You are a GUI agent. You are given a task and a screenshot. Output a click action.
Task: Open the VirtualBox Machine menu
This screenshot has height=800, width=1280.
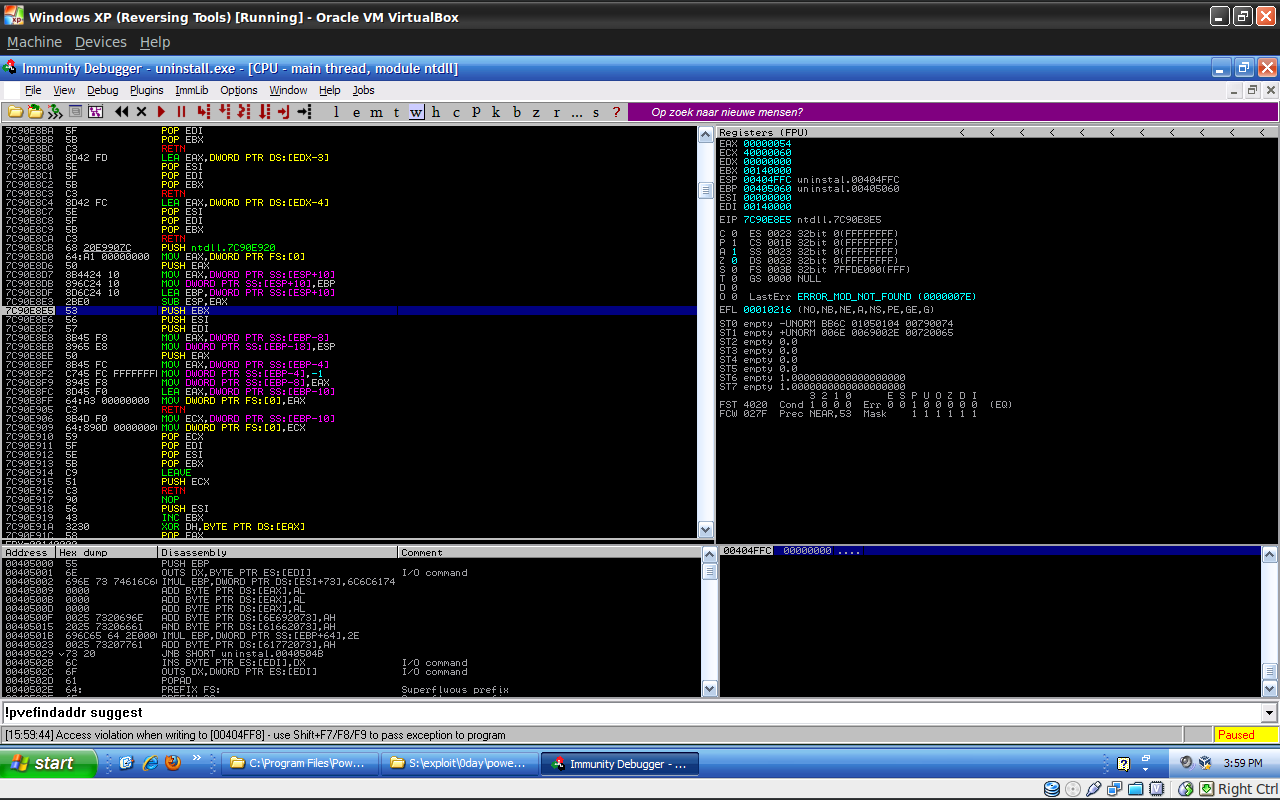[34, 42]
